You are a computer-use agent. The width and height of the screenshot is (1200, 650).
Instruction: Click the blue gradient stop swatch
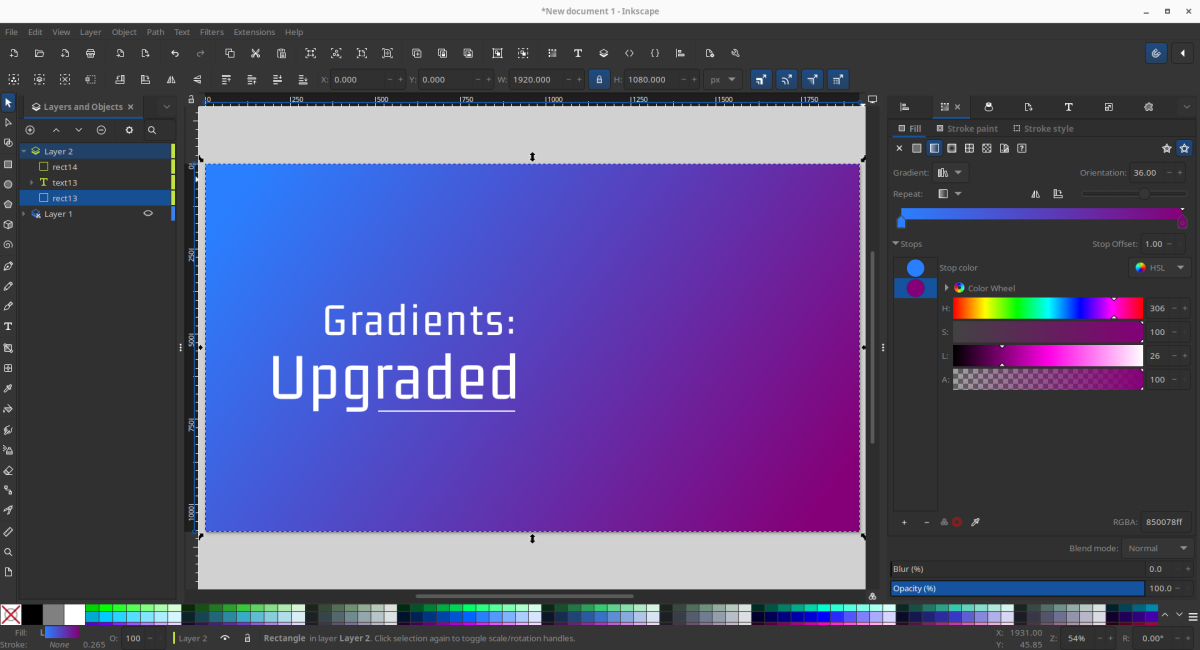pyautogui.click(x=915, y=268)
